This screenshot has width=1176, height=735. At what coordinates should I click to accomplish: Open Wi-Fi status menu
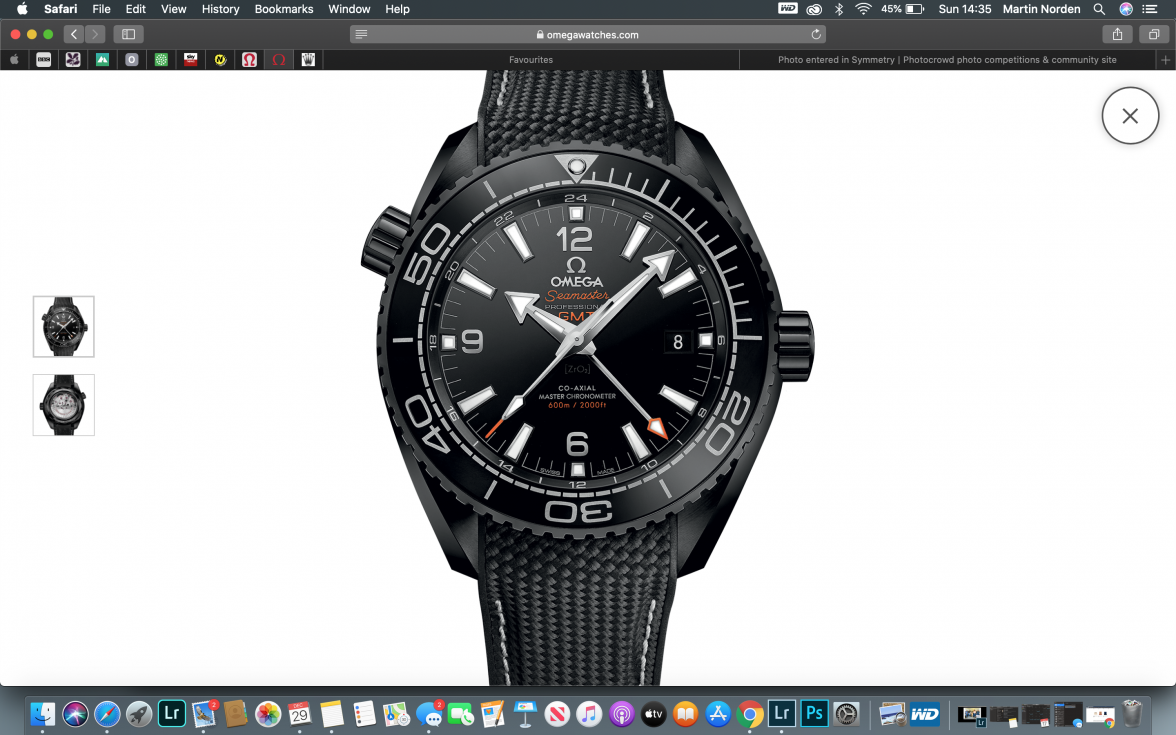[x=863, y=9]
